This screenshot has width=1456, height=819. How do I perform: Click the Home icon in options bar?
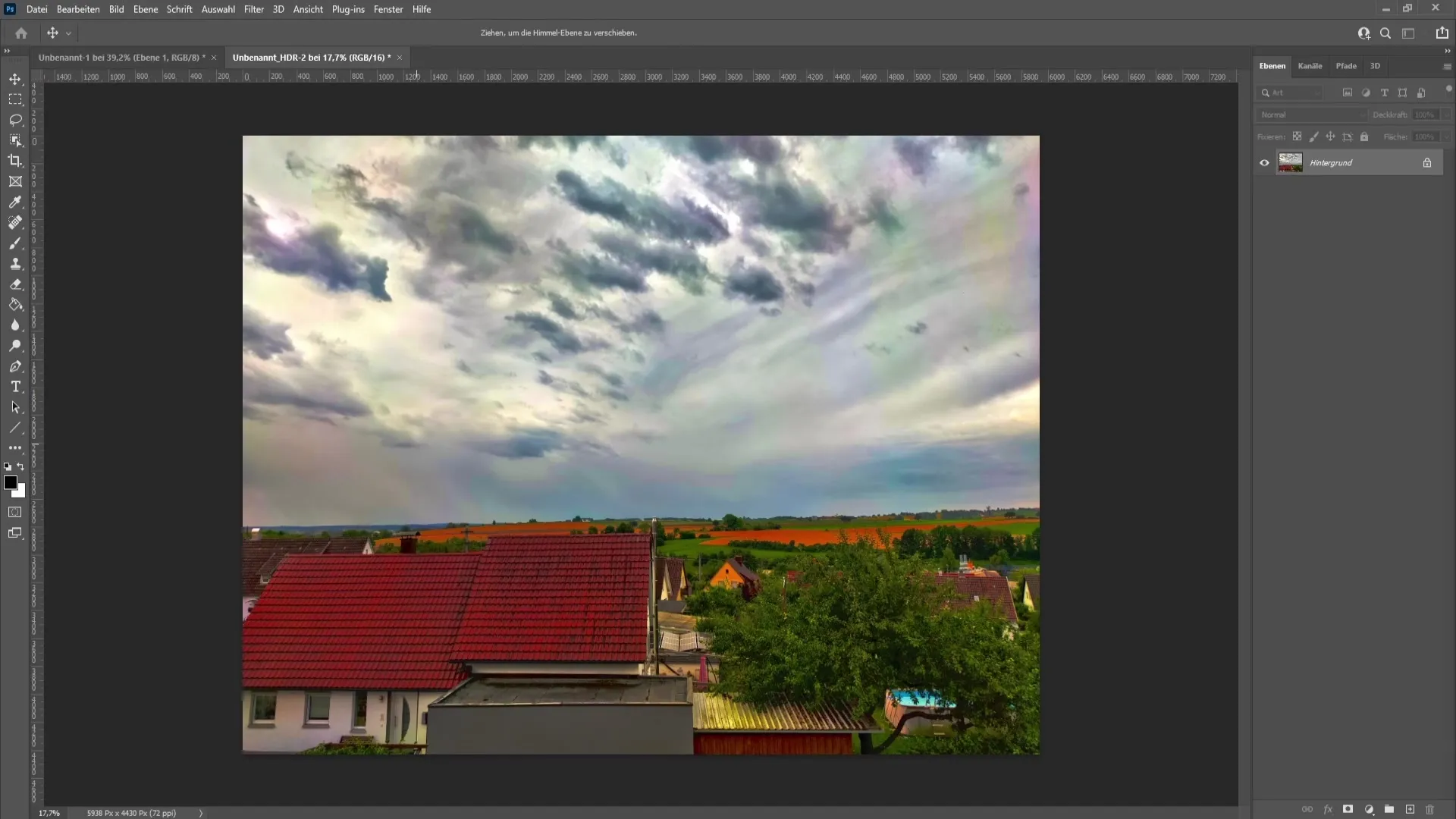tap(21, 33)
